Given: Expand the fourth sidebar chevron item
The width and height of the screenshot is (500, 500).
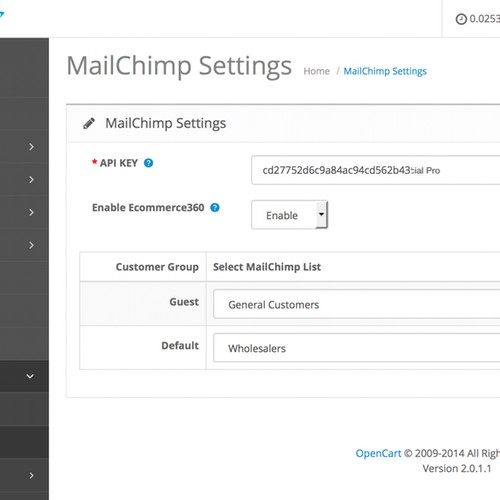Looking at the screenshot, I should (31, 245).
